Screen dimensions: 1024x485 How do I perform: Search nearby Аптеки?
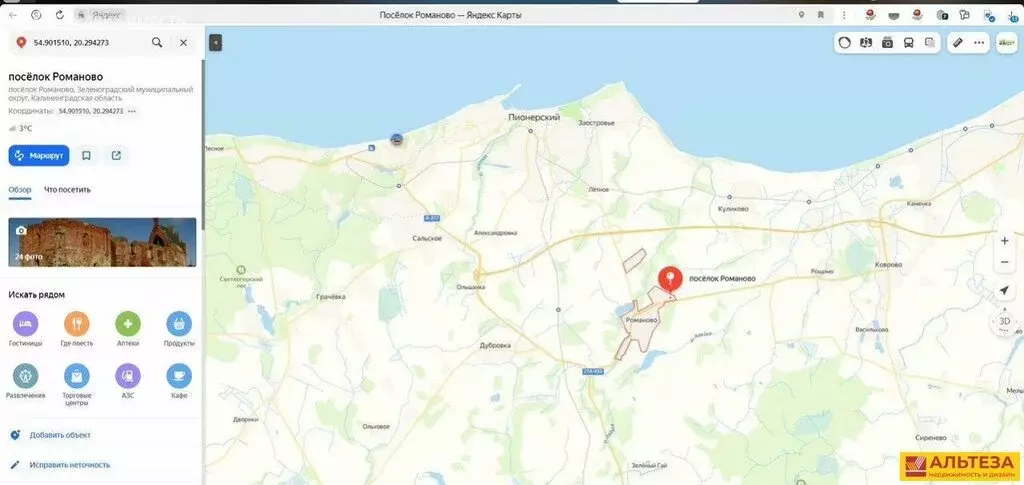pos(128,329)
